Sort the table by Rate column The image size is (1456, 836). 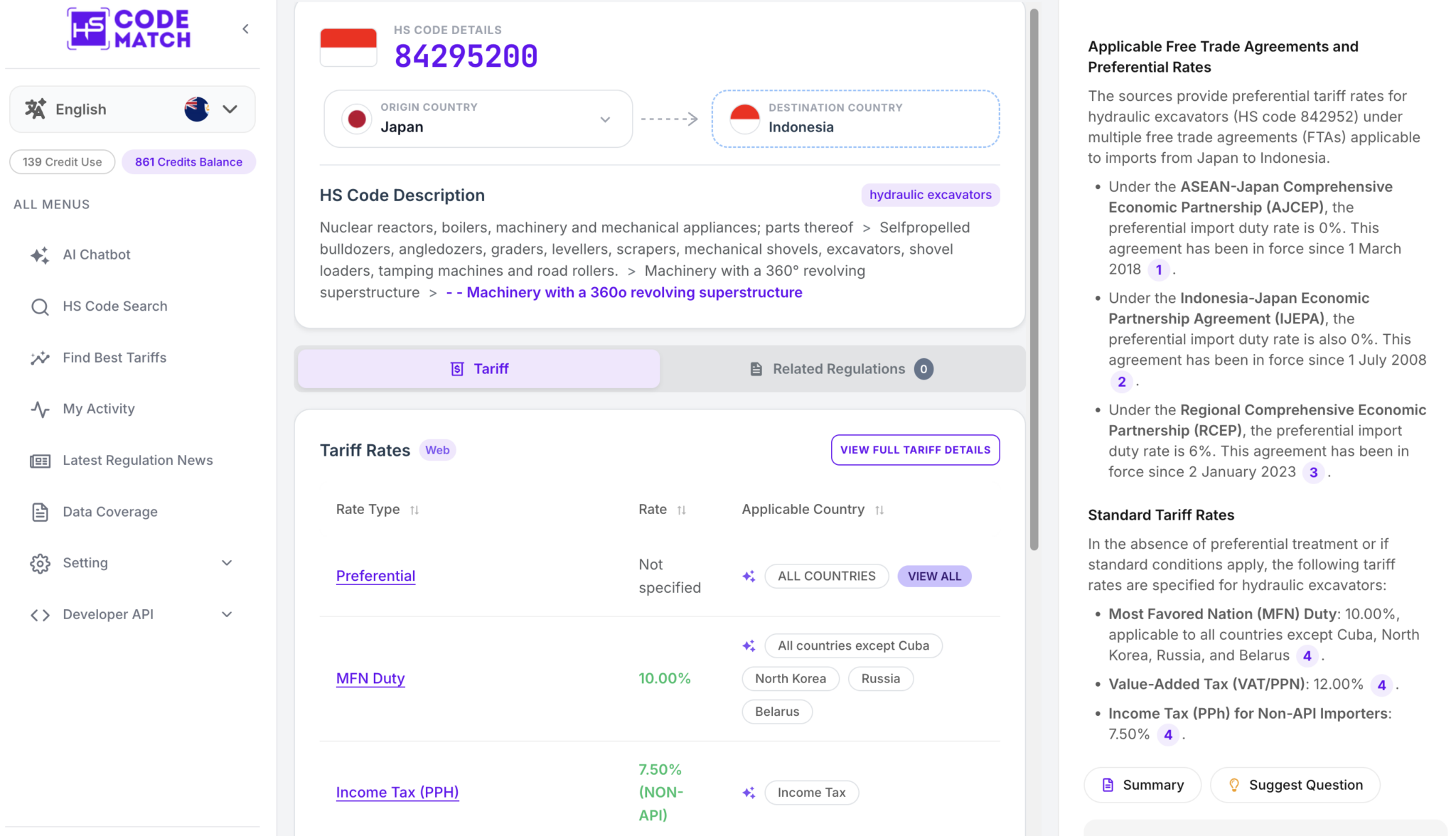(681, 510)
